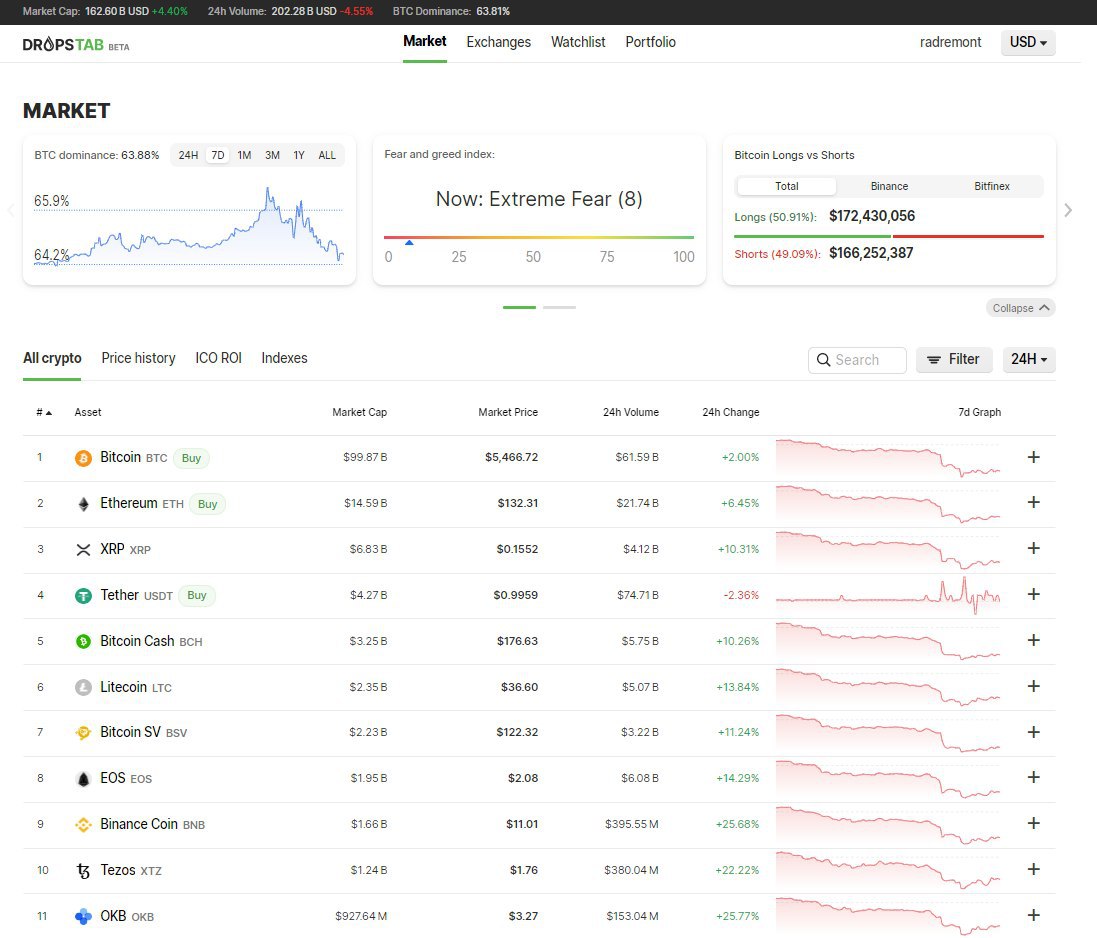This screenshot has width=1097, height=938.
Task: Click the BTC dominance line chart
Action: (189, 227)
